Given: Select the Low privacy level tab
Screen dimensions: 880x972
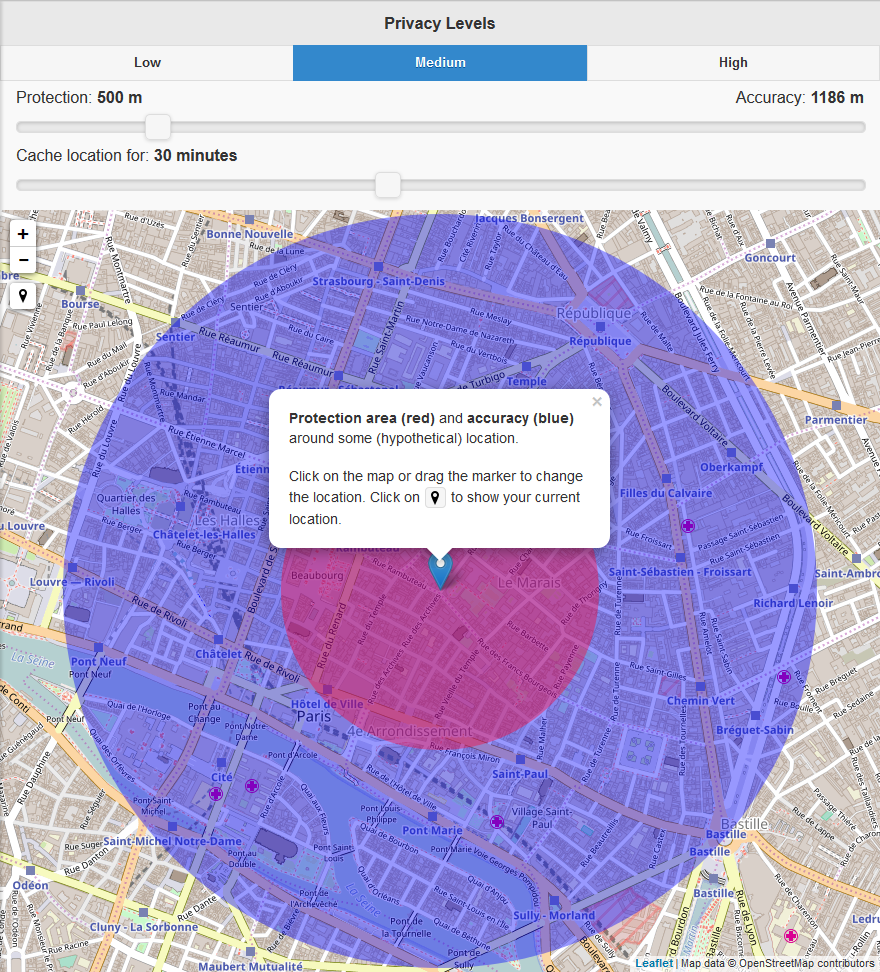Looking at the screenshot, I should [147, 63].
